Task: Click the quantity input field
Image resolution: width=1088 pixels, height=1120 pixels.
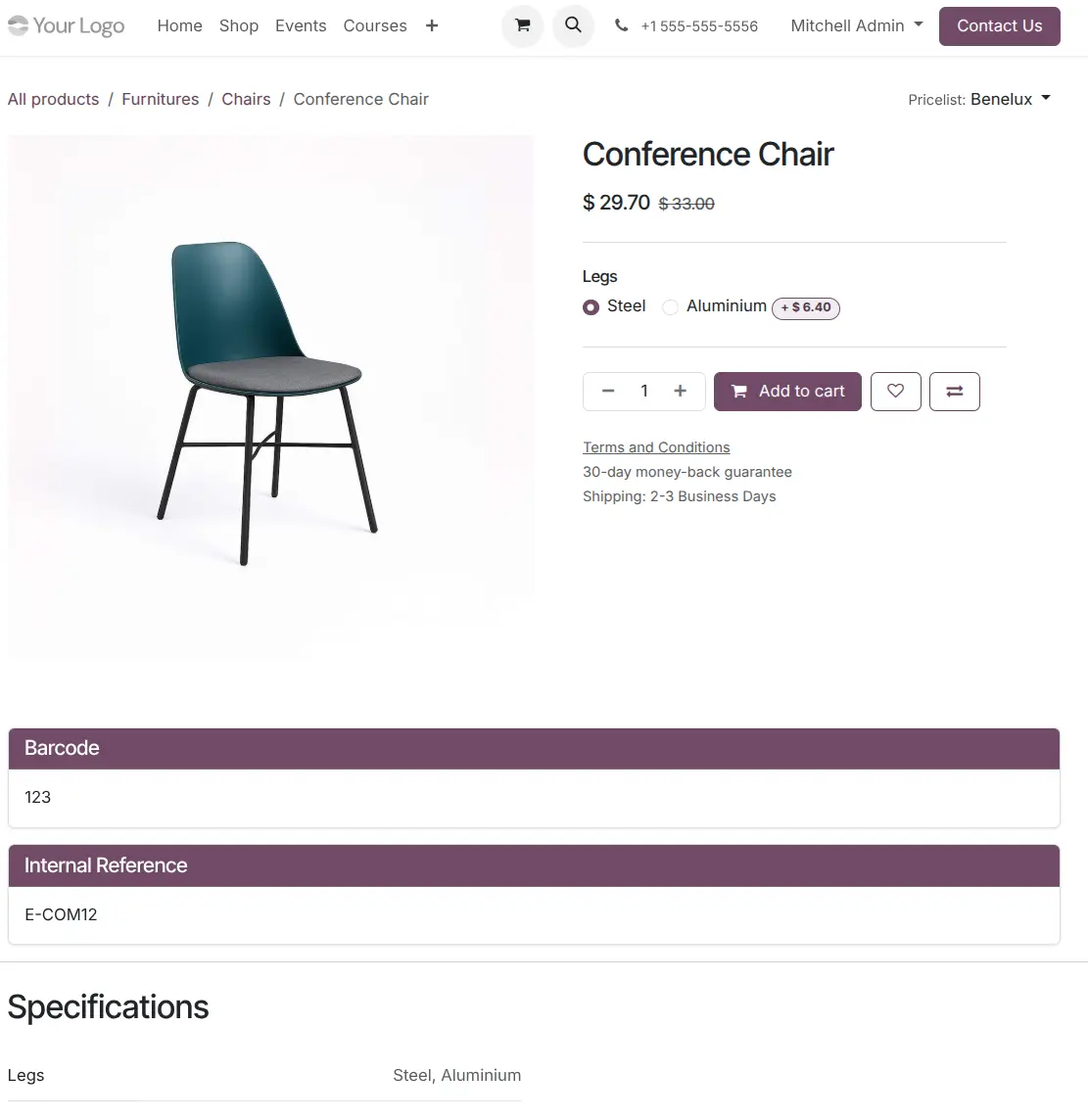Action: 644,392
